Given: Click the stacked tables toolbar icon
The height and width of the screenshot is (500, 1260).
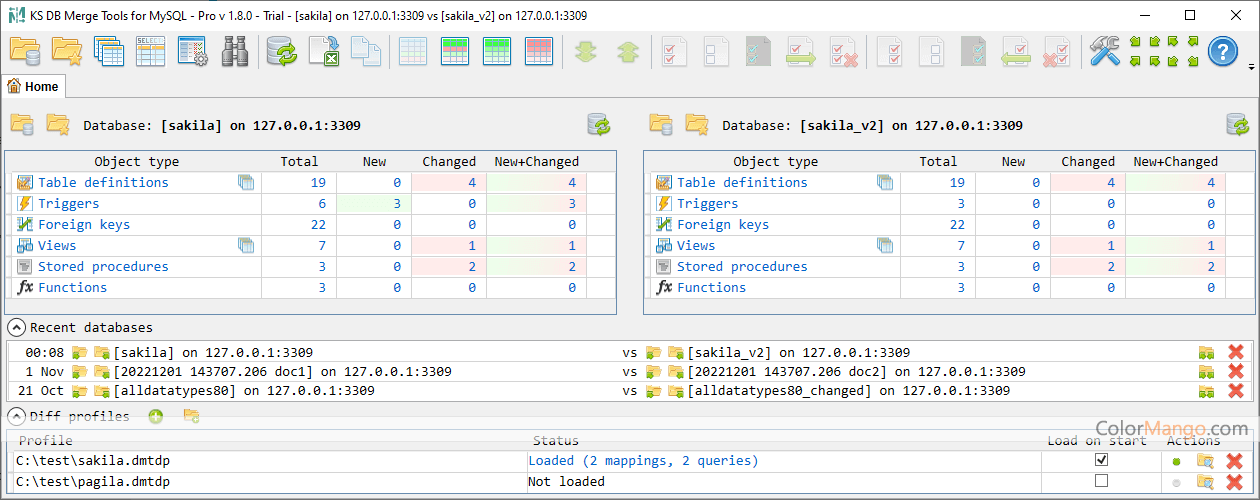Looking at the screenshot, I should [x=108, y=51].
